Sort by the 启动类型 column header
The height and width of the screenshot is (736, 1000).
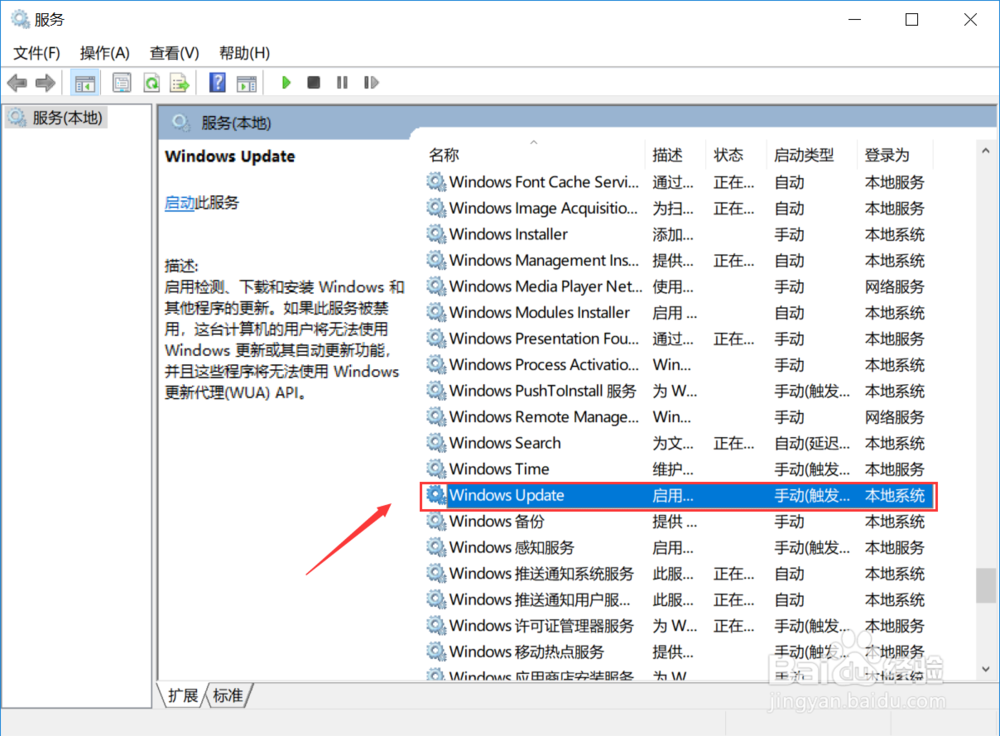point(812,155)
